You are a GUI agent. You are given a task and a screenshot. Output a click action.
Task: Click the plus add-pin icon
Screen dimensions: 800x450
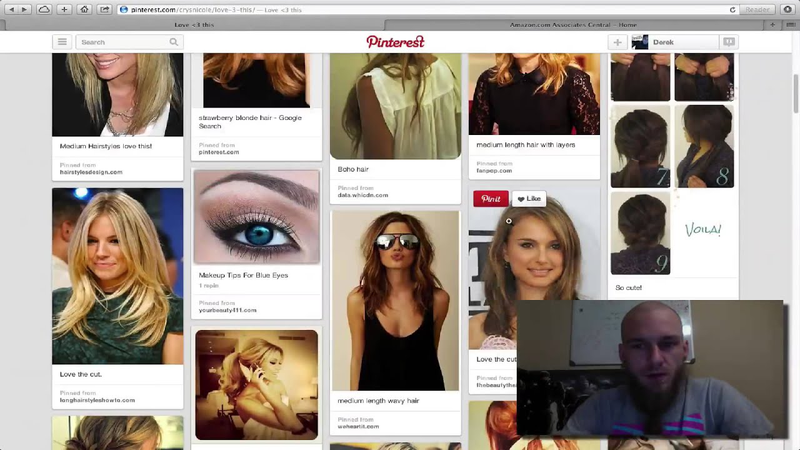coord(618,42)
